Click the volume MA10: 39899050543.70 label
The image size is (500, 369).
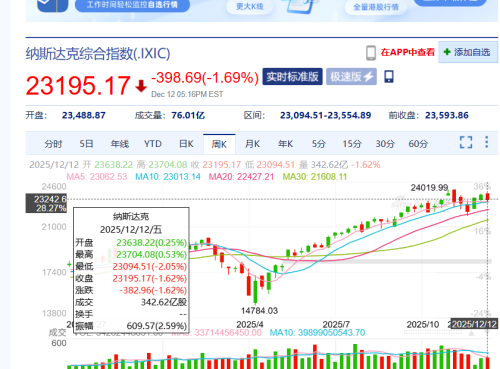[x=317, y=333]
